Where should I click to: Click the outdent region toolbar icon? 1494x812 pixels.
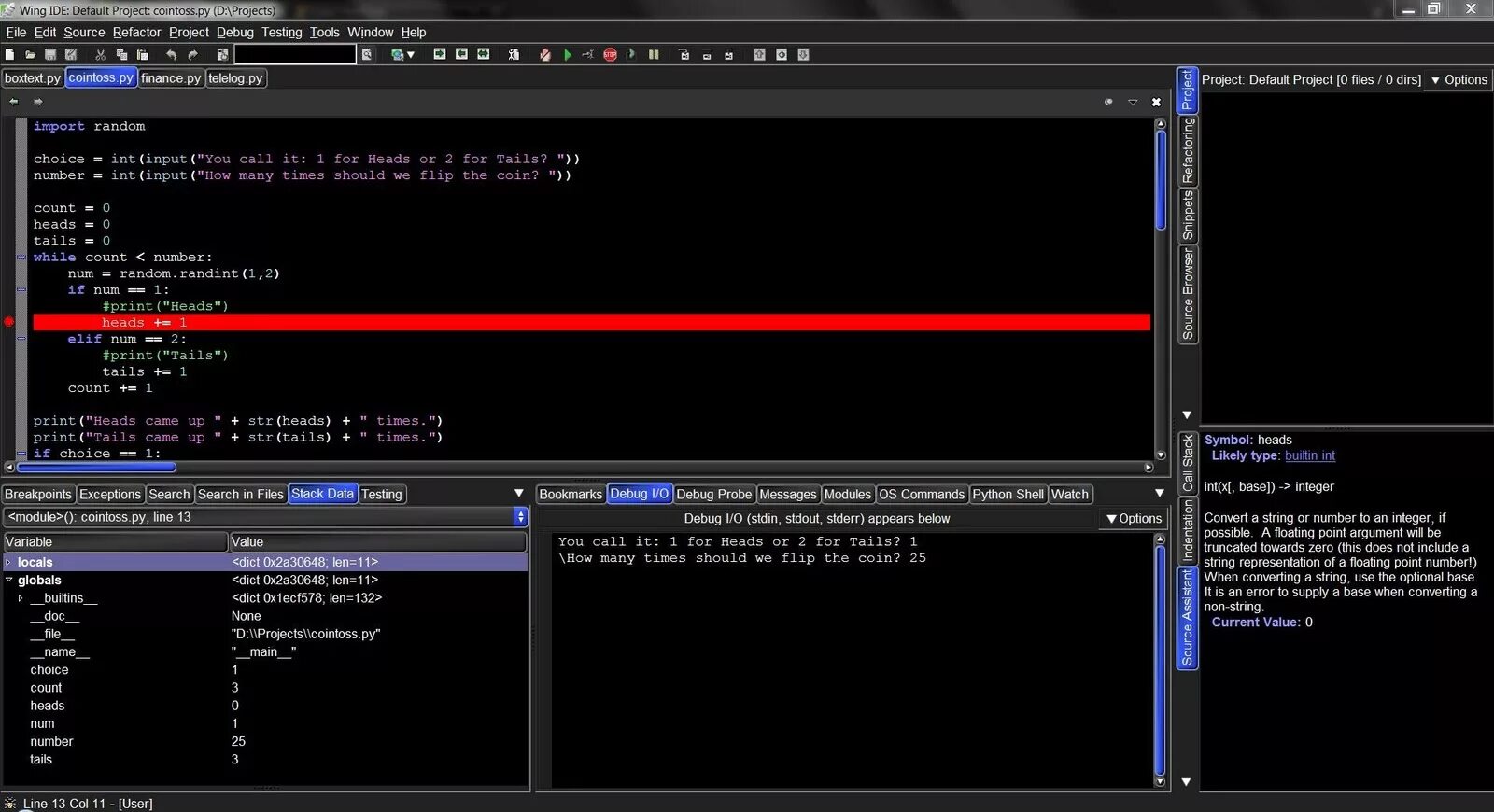point(461,54)
